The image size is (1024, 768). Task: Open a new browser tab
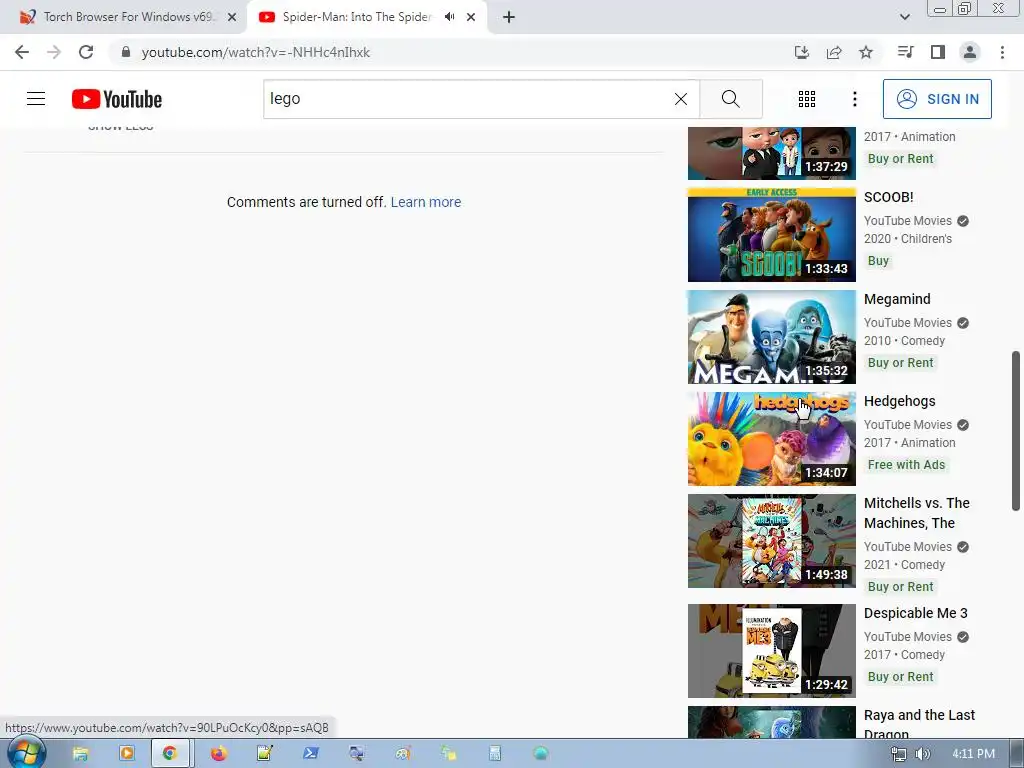click(x=509, y=17)
